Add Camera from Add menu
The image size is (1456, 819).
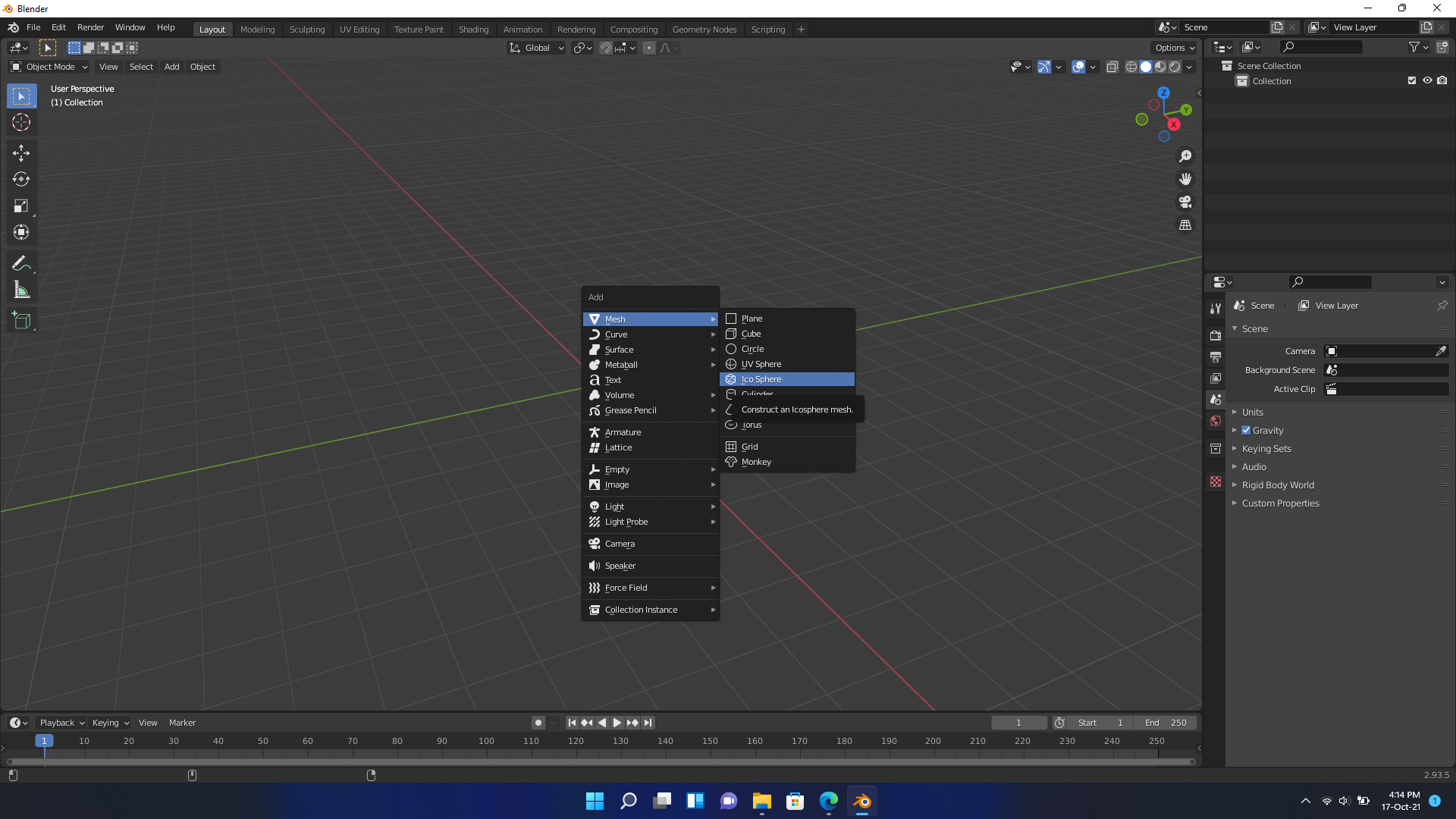[x=651, y=544]
